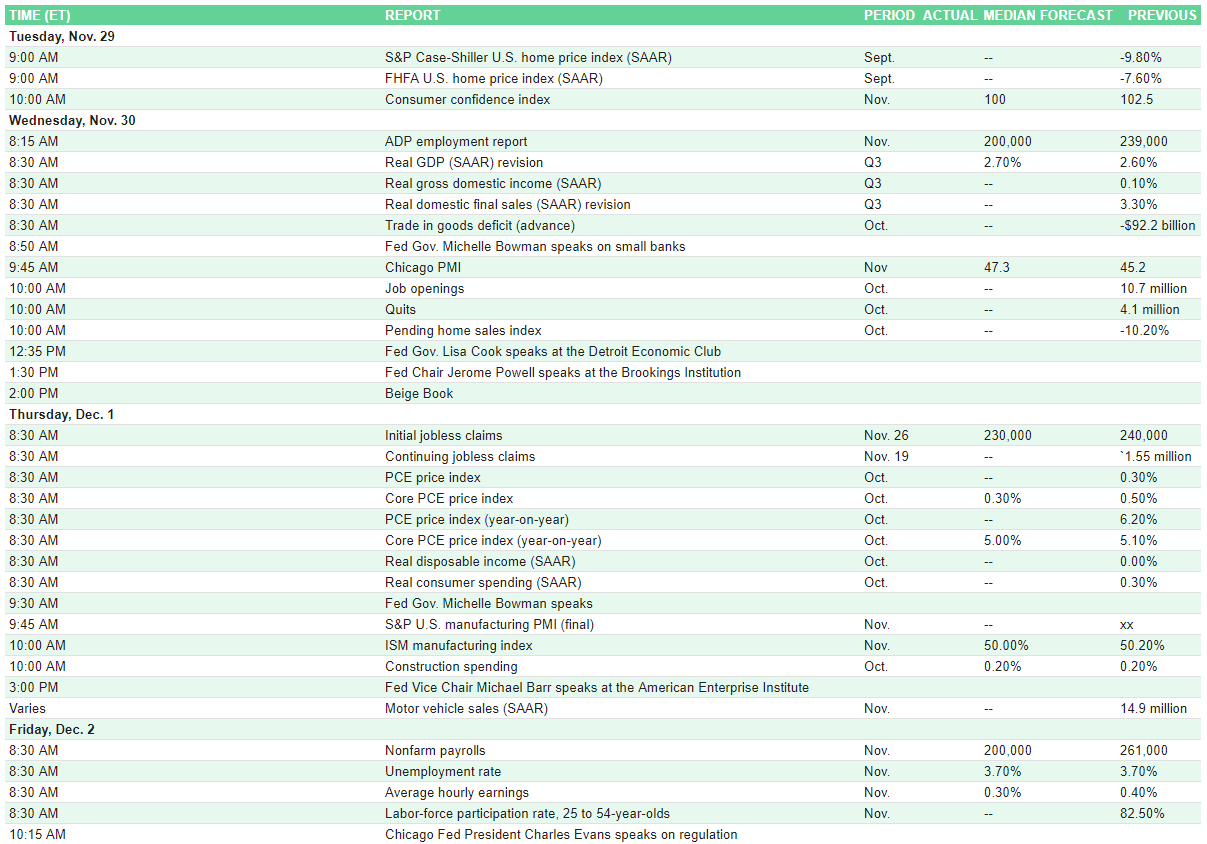This screenshot has height=844, width=1207.
Task: Click previous value 4.1 million
Action: [x=1150, y=309]
